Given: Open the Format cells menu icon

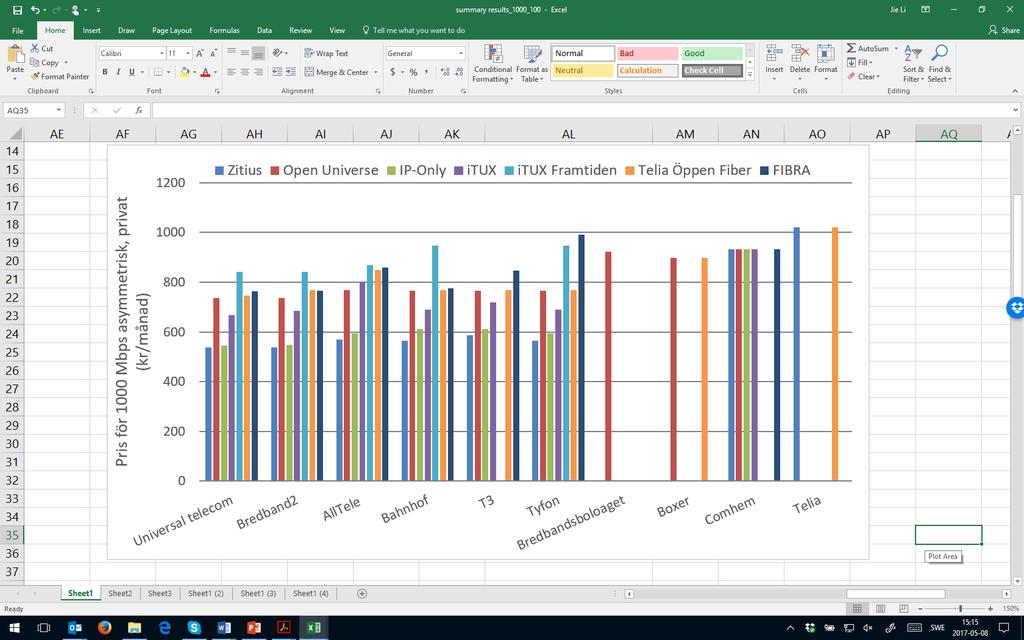Looking at the screenshot, I should 825,54.
